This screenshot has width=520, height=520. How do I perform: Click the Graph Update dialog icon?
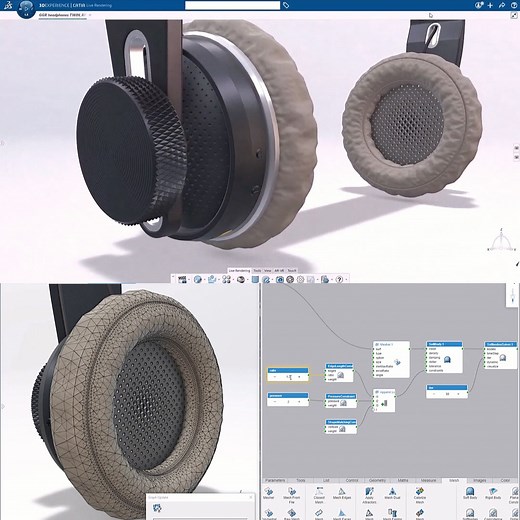(x=157, y=508)
